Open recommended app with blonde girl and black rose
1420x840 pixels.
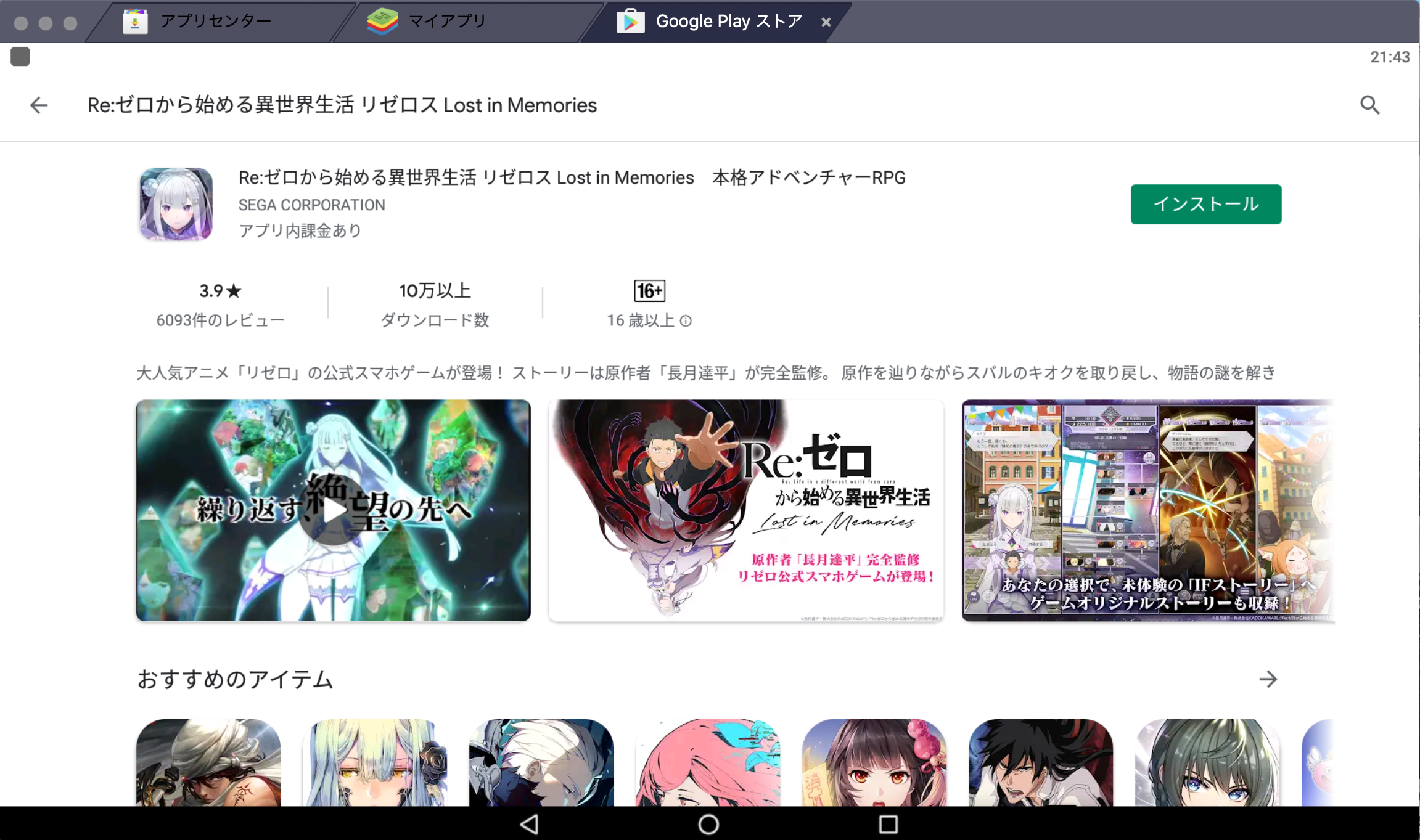click(375, 762)
